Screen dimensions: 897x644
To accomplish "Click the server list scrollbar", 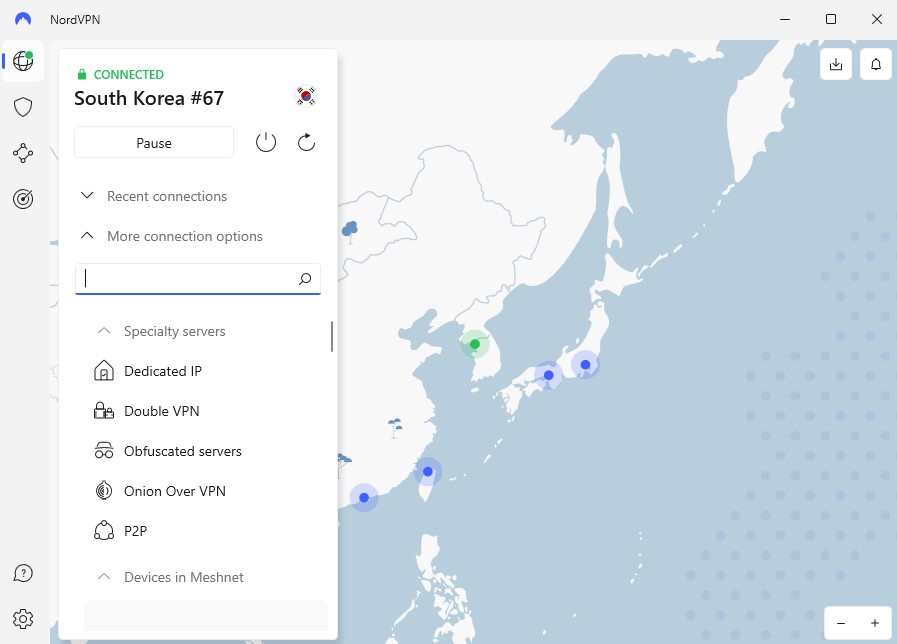I will tap(332, 336).
